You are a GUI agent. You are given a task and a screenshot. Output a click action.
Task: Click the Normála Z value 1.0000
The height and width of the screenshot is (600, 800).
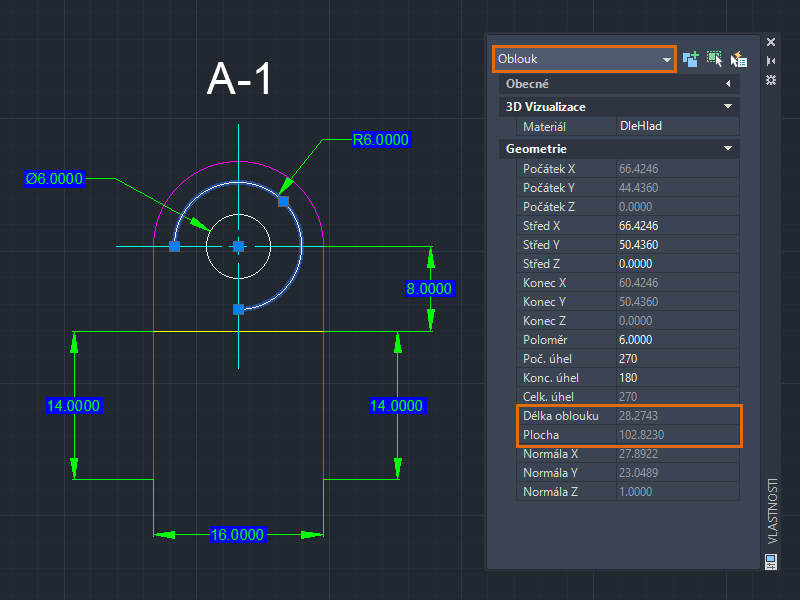[678, 492]
